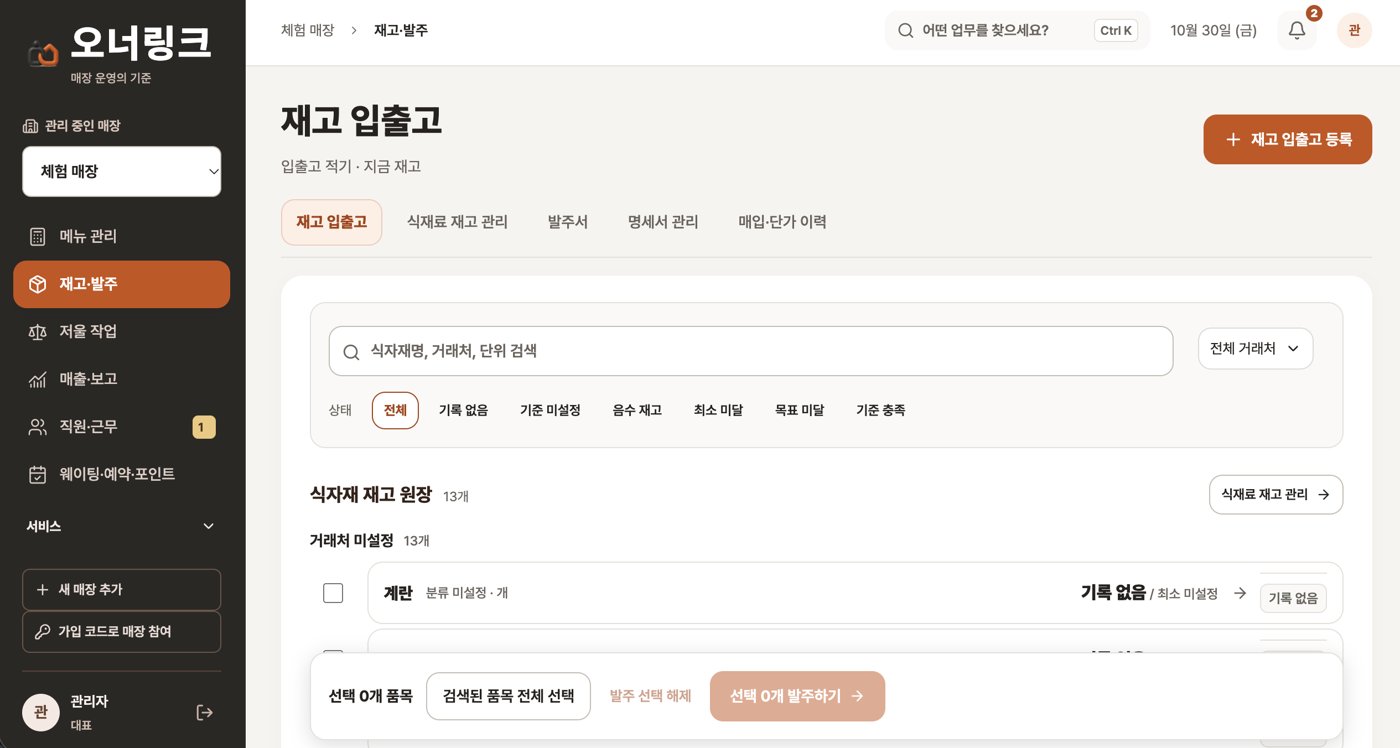The height and width of the screenshot is (748, 1400).
Task: Click 식재료 재고 관리 arrow button
Action: click(1275, 495)
